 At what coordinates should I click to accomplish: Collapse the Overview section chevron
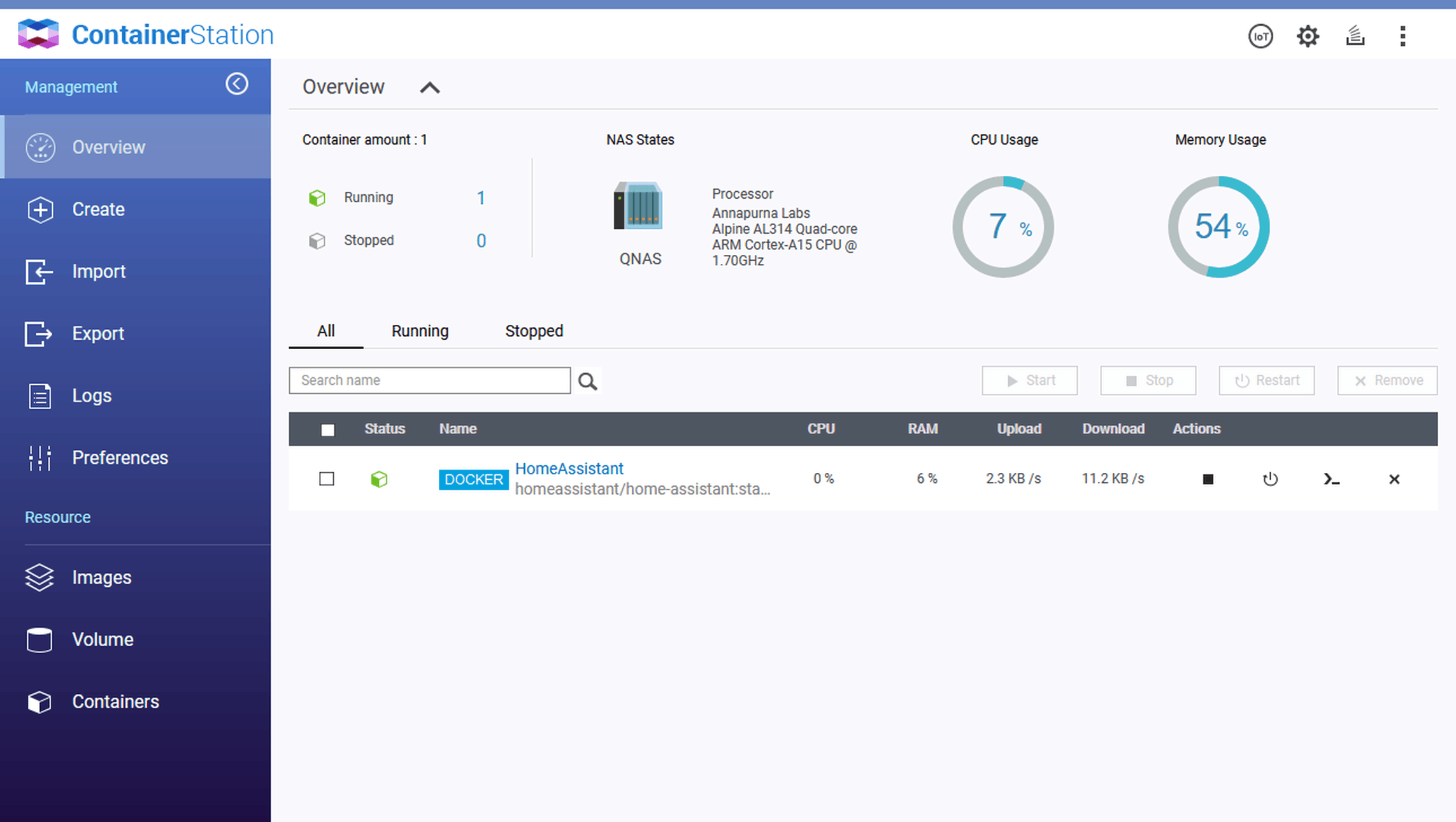pyautogui.click(x=430, y=87)
